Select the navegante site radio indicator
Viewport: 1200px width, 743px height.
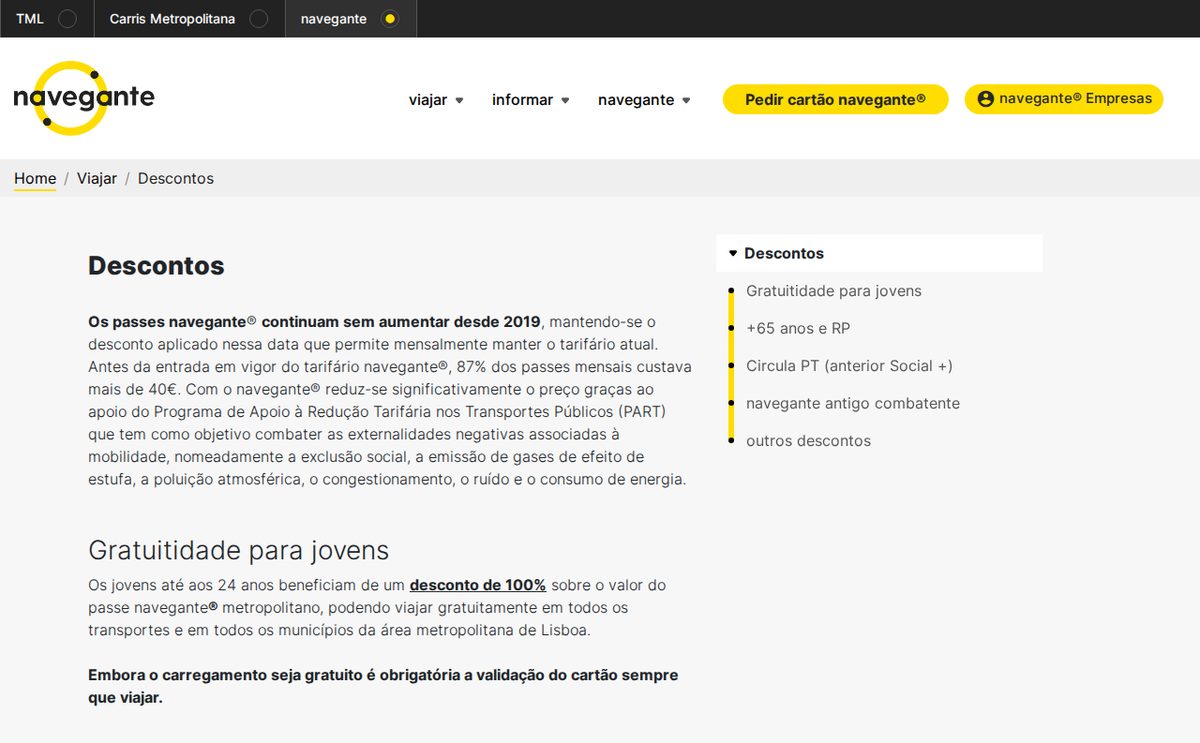pos(390,19)
